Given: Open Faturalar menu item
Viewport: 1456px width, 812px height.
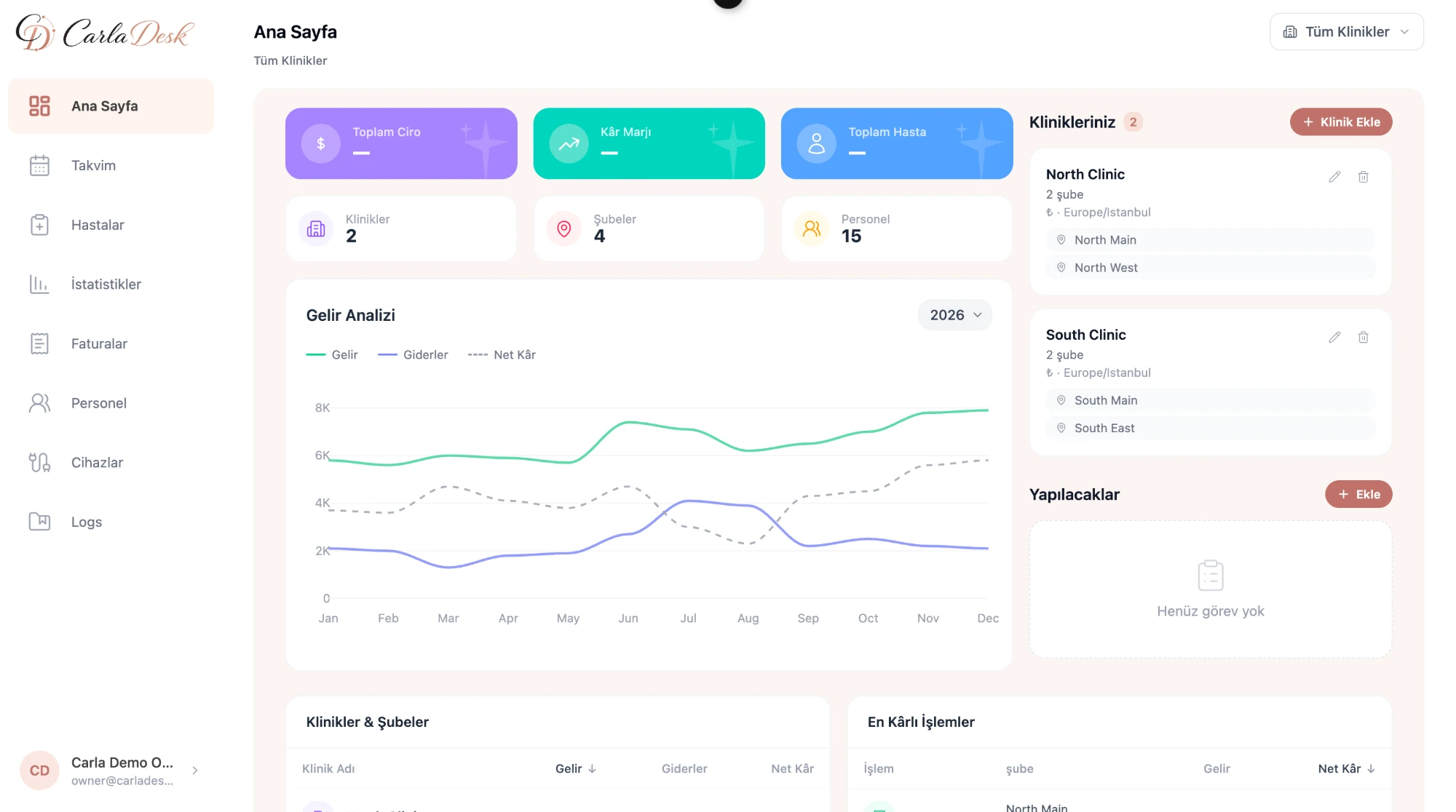Looking at the screenshot, I should [x=111, y=343].
